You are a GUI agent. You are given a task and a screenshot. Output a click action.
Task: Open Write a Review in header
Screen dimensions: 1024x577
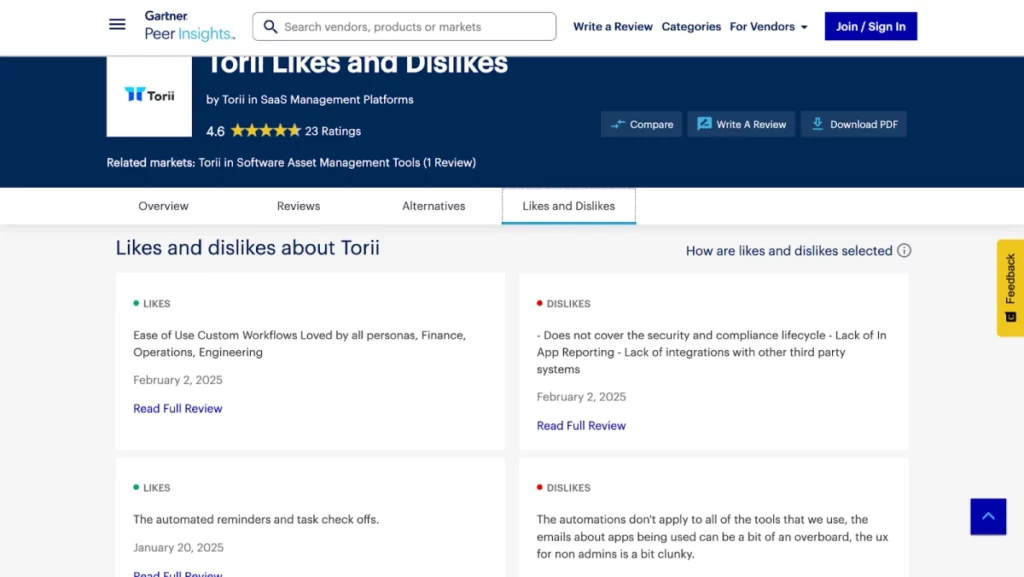click(x=613, y=27)
